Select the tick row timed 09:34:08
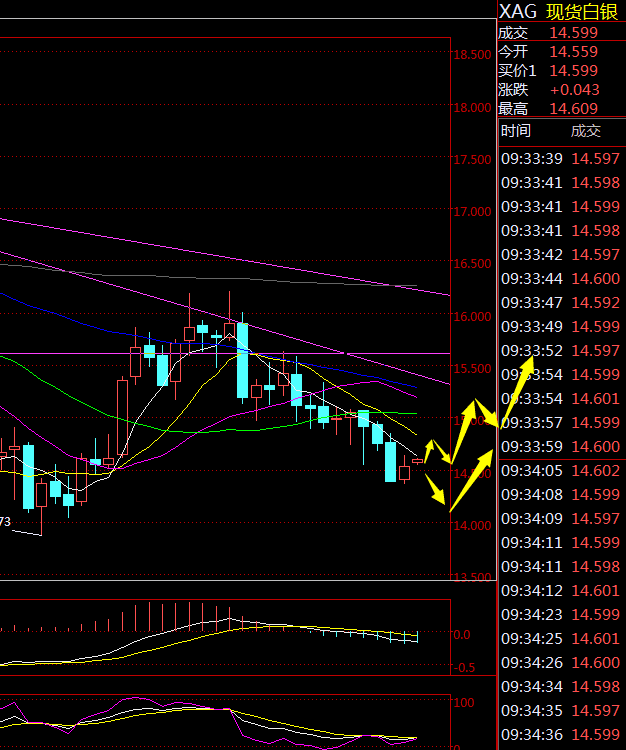The image size is (626, 750). [560, 495]
